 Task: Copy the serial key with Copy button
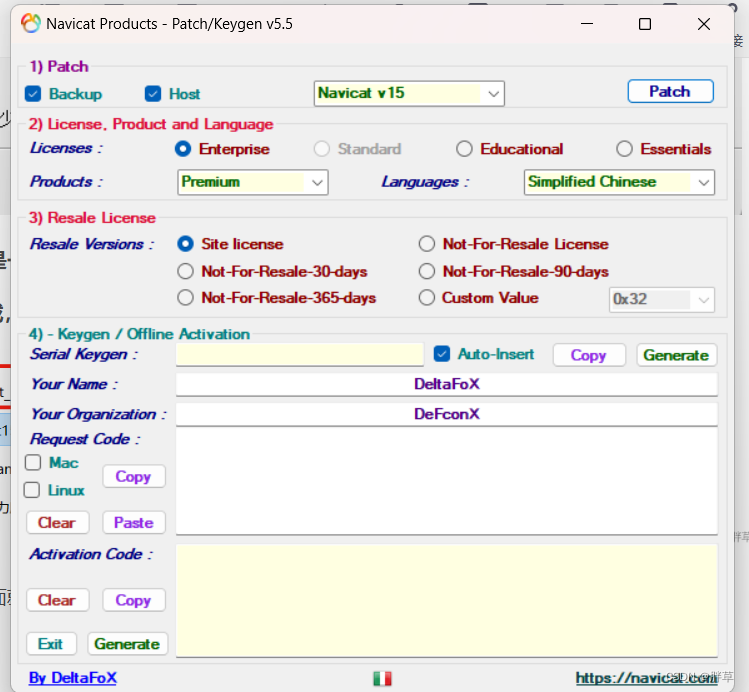[589, 355]
